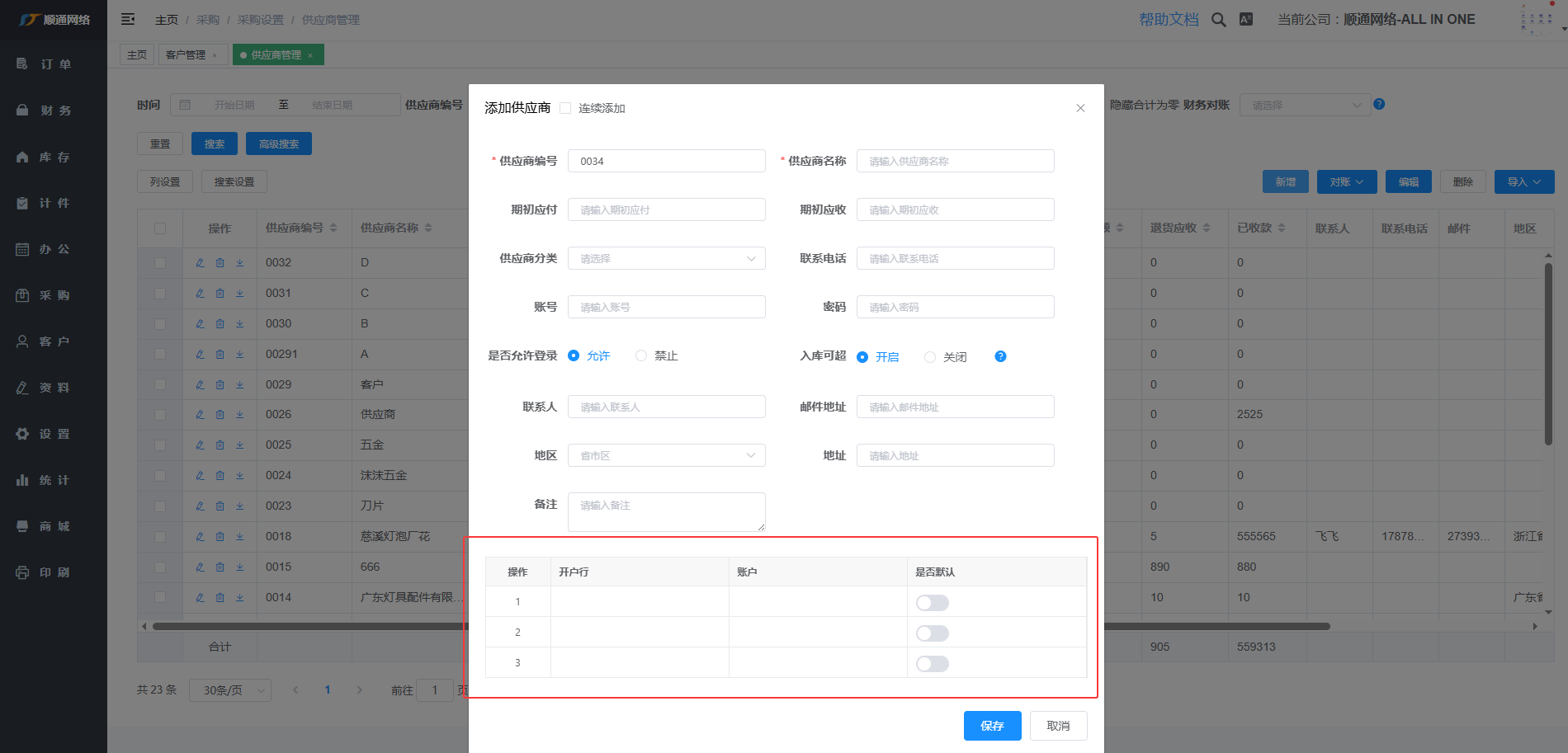
Task: Open the 财务 sidebar menu
Action: point(54,111)
